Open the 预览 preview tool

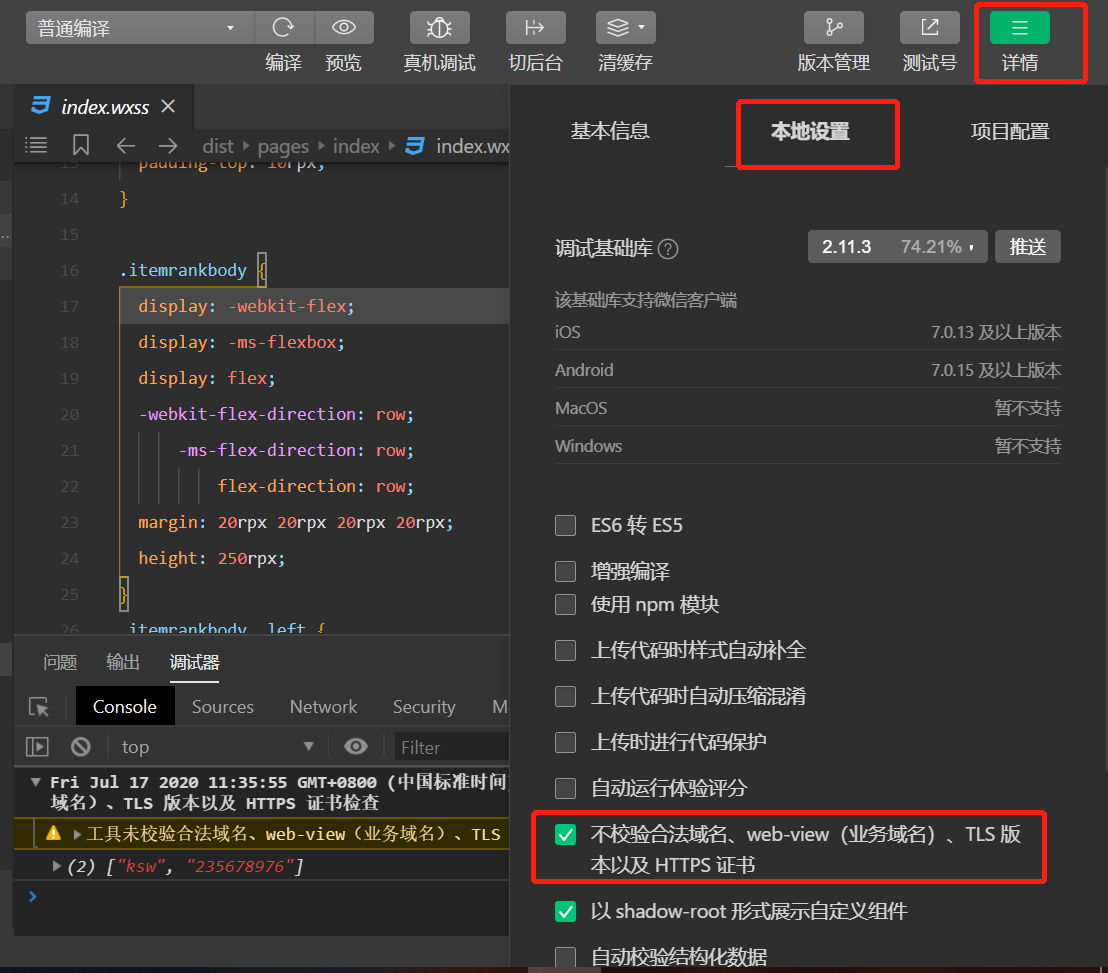pos(344,27)
